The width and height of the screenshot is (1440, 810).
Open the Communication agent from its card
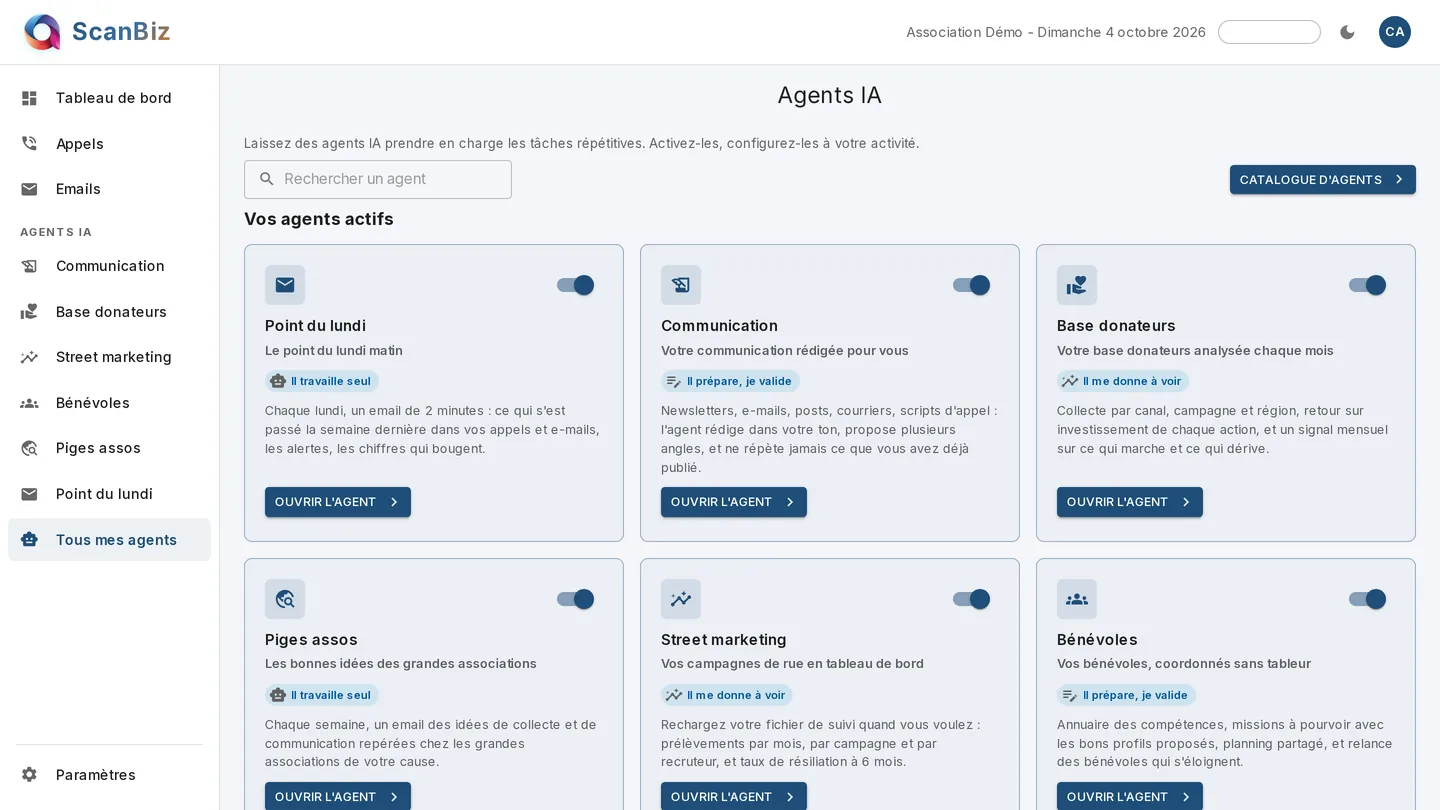tap(734, 502)
